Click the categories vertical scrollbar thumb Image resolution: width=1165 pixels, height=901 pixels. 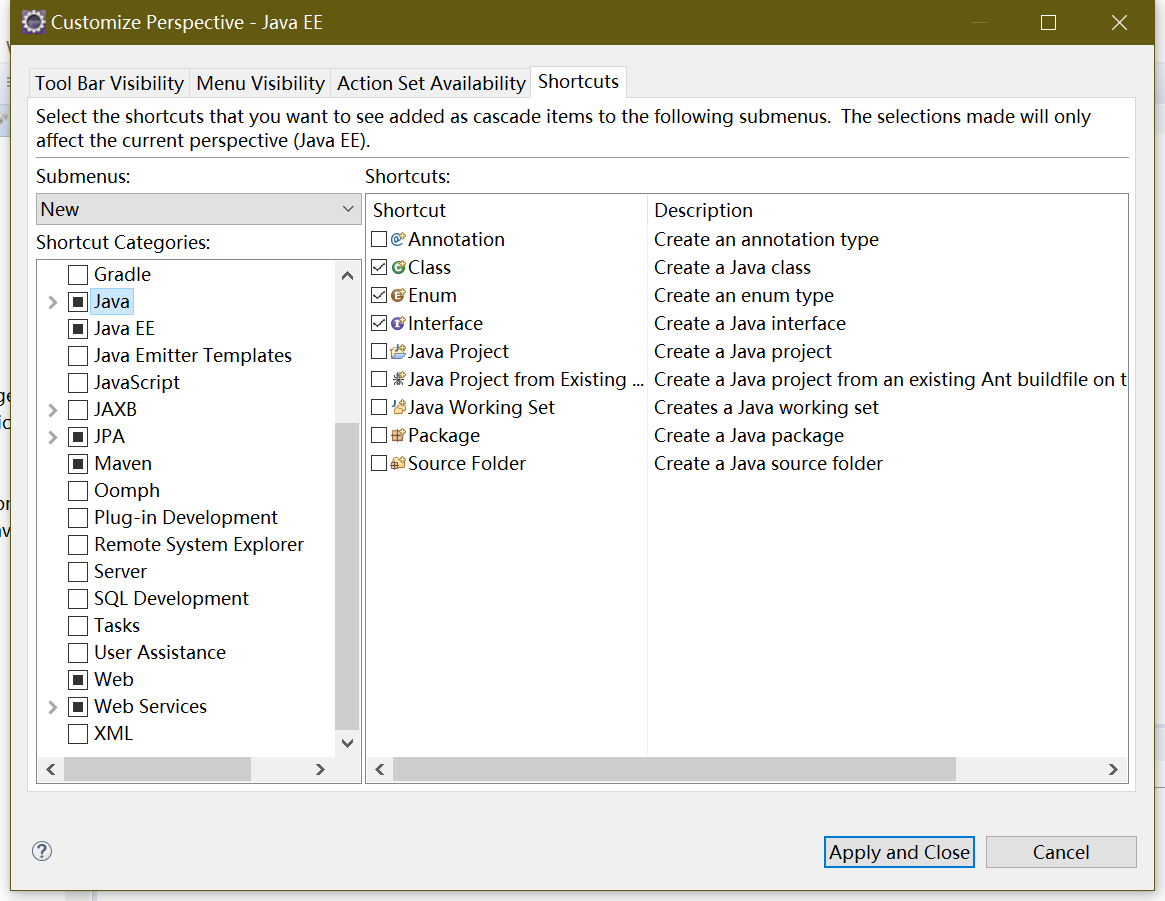(347, 576)
